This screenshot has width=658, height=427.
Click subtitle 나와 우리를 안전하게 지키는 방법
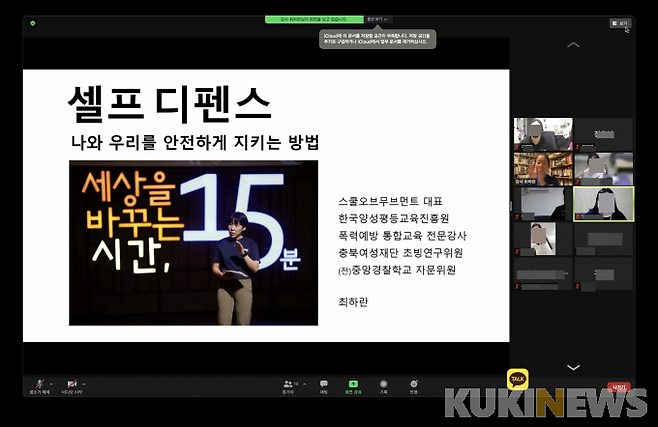[x=195, y=143]
